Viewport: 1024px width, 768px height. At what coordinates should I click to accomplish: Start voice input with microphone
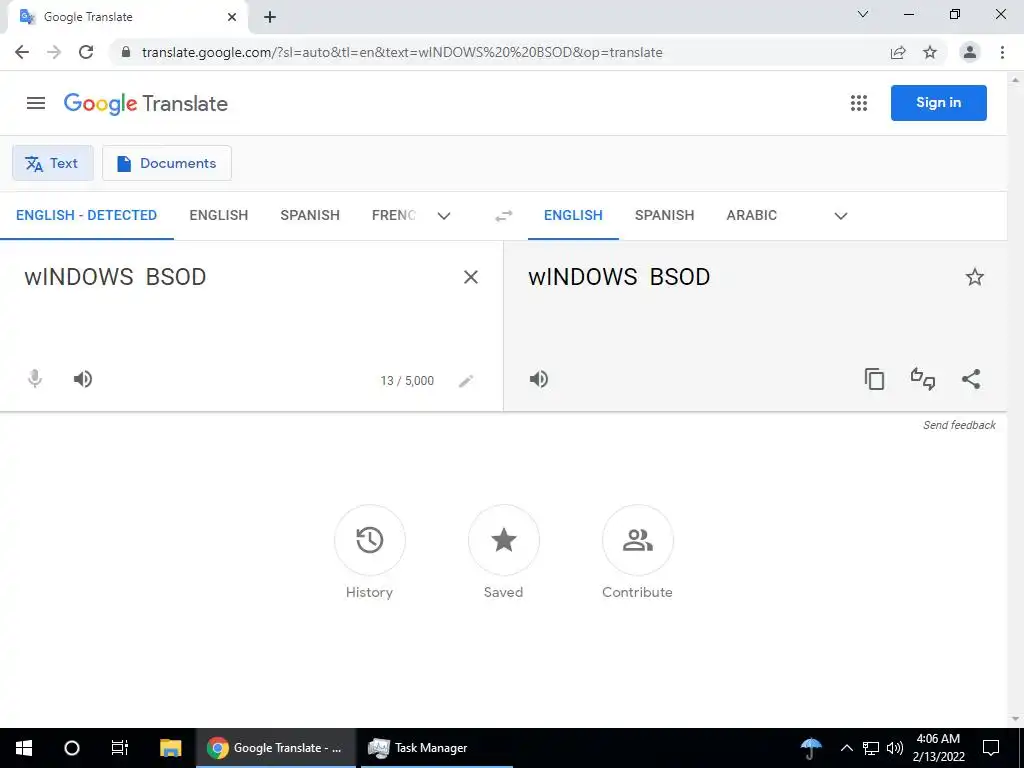35,379
